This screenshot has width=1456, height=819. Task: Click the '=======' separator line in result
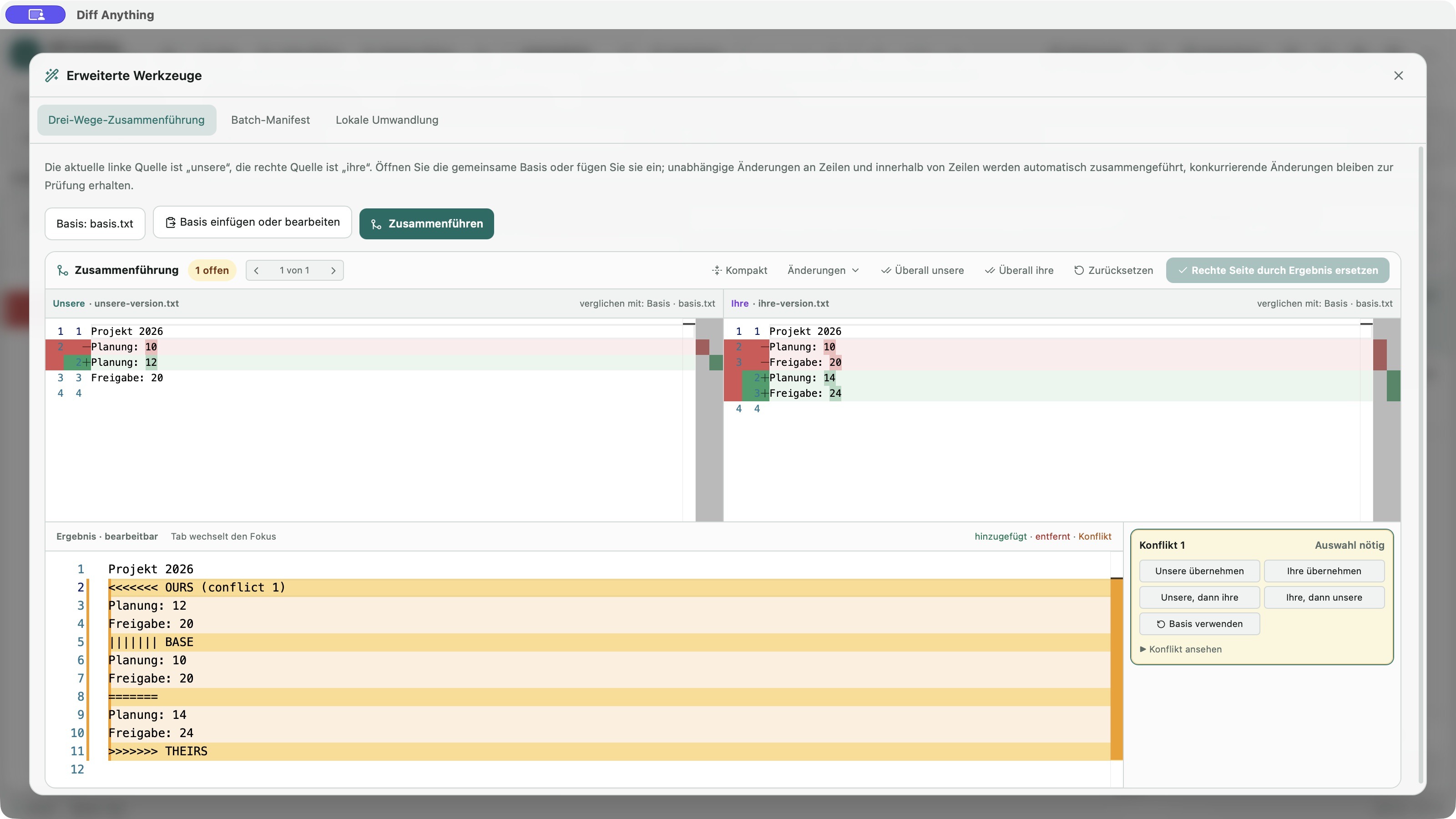pos(609,697)
